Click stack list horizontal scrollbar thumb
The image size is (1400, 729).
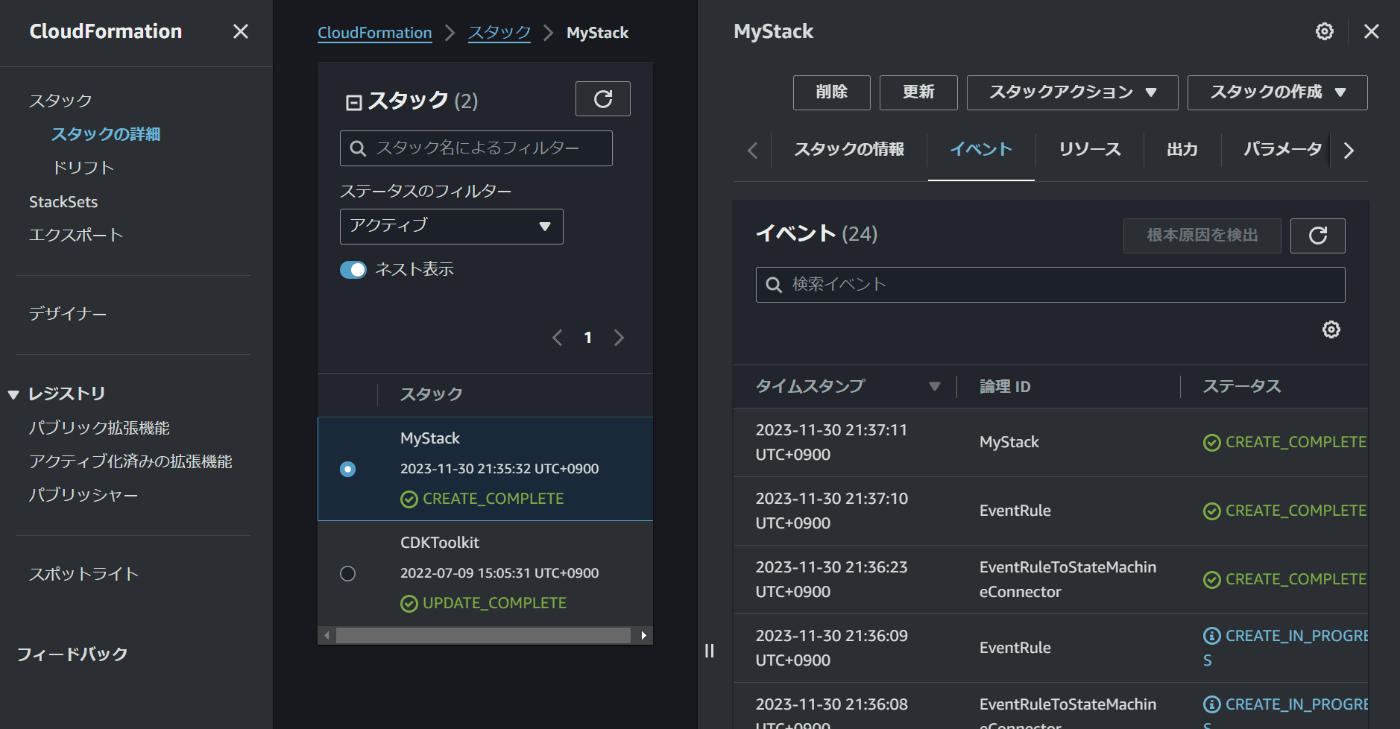pyautogui.click(x=483, y=636)
